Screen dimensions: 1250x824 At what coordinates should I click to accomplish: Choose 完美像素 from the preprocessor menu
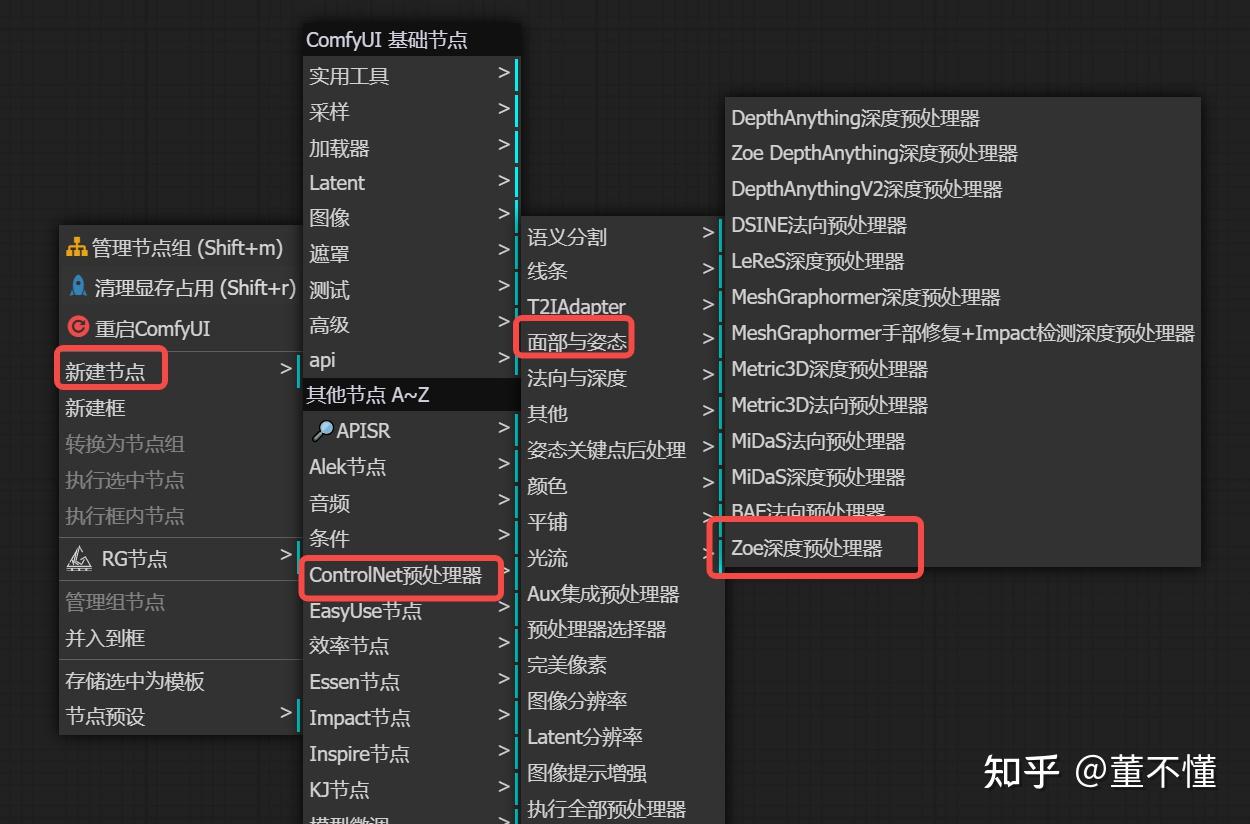[x=567, y=664]
